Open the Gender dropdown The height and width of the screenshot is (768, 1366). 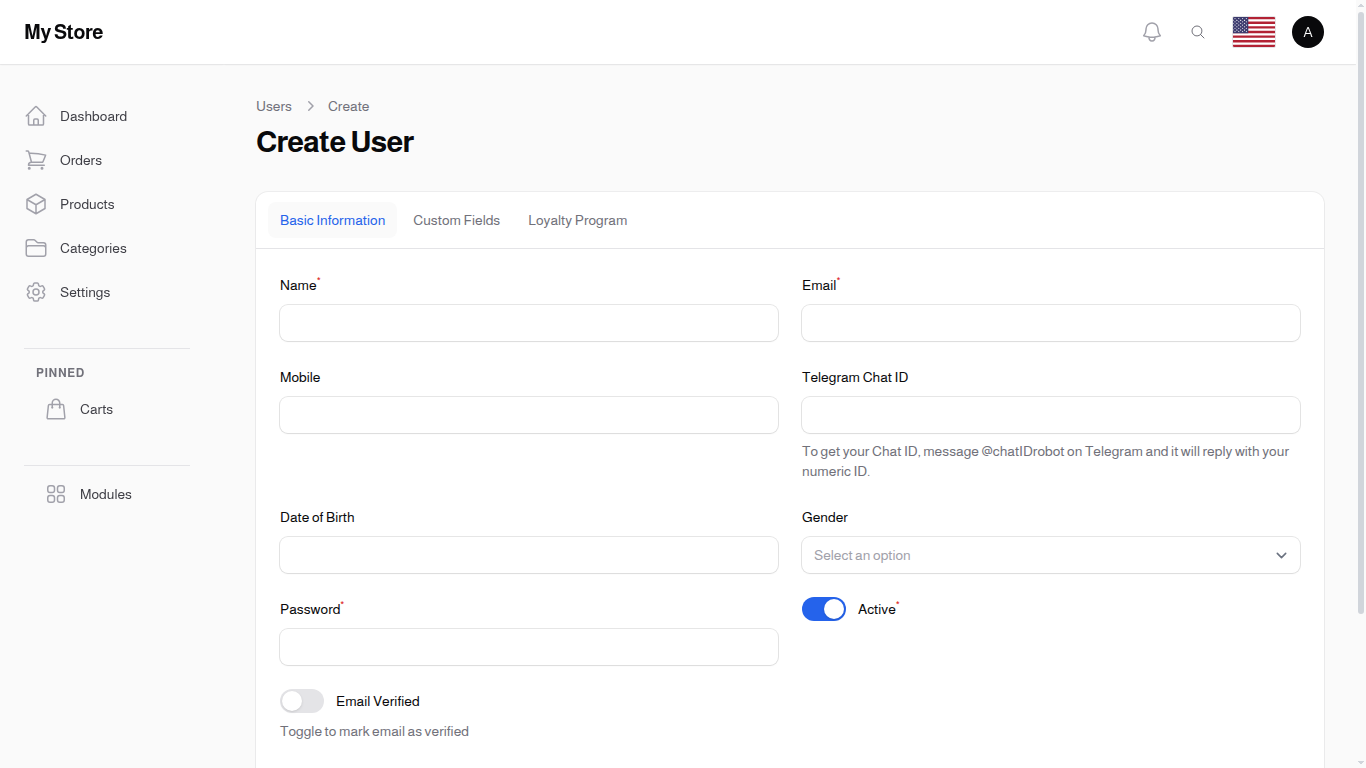1050,555
